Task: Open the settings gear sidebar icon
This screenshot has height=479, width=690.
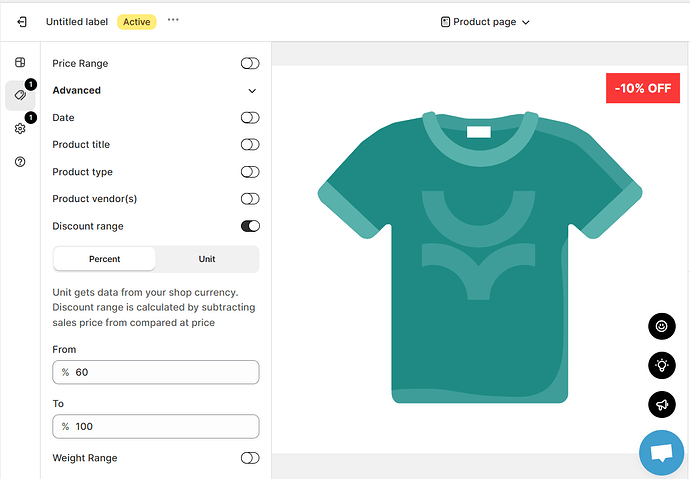Action: (20, 129)
